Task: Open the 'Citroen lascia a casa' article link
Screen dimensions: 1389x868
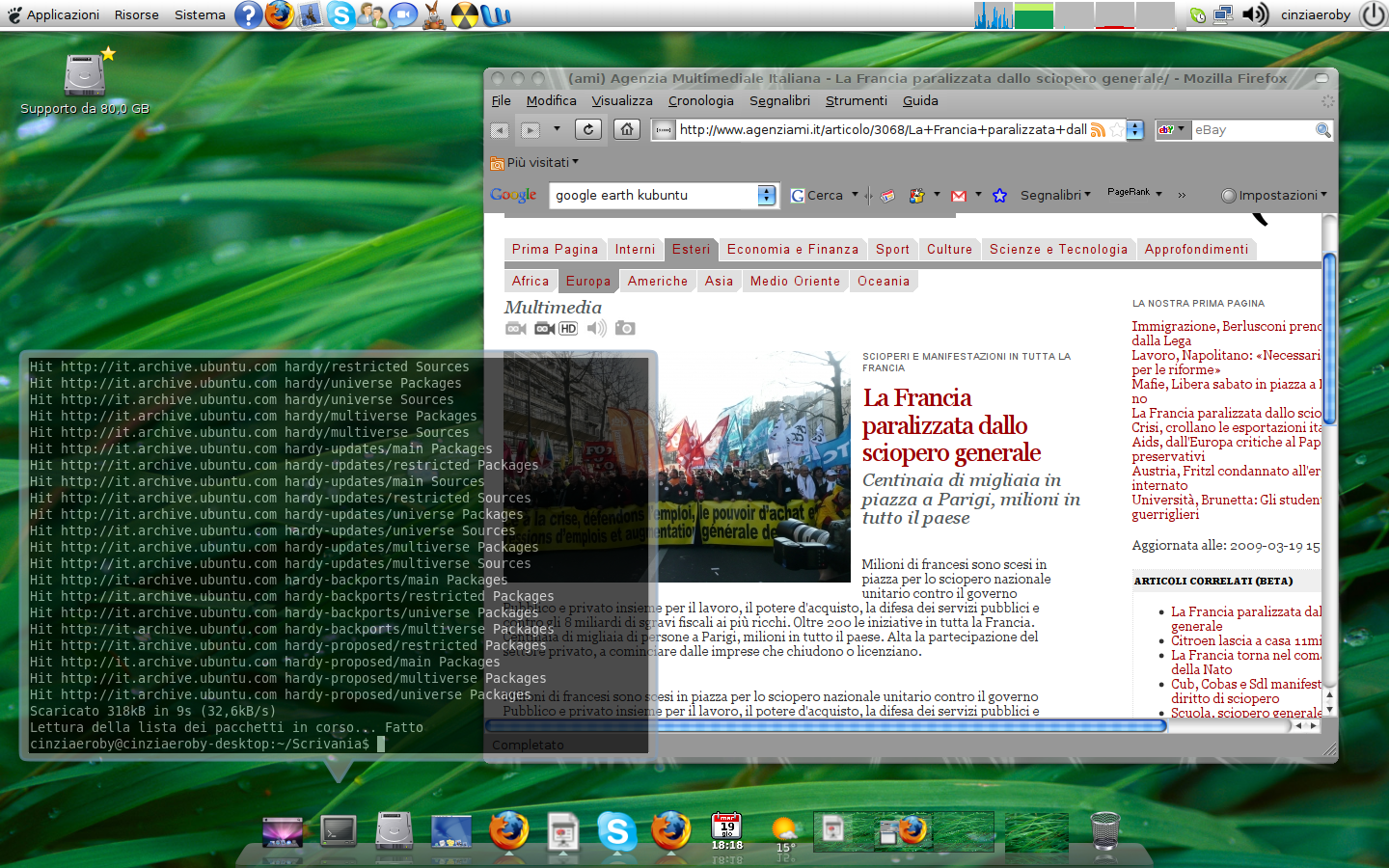Action: click(x=1245, y=640)
